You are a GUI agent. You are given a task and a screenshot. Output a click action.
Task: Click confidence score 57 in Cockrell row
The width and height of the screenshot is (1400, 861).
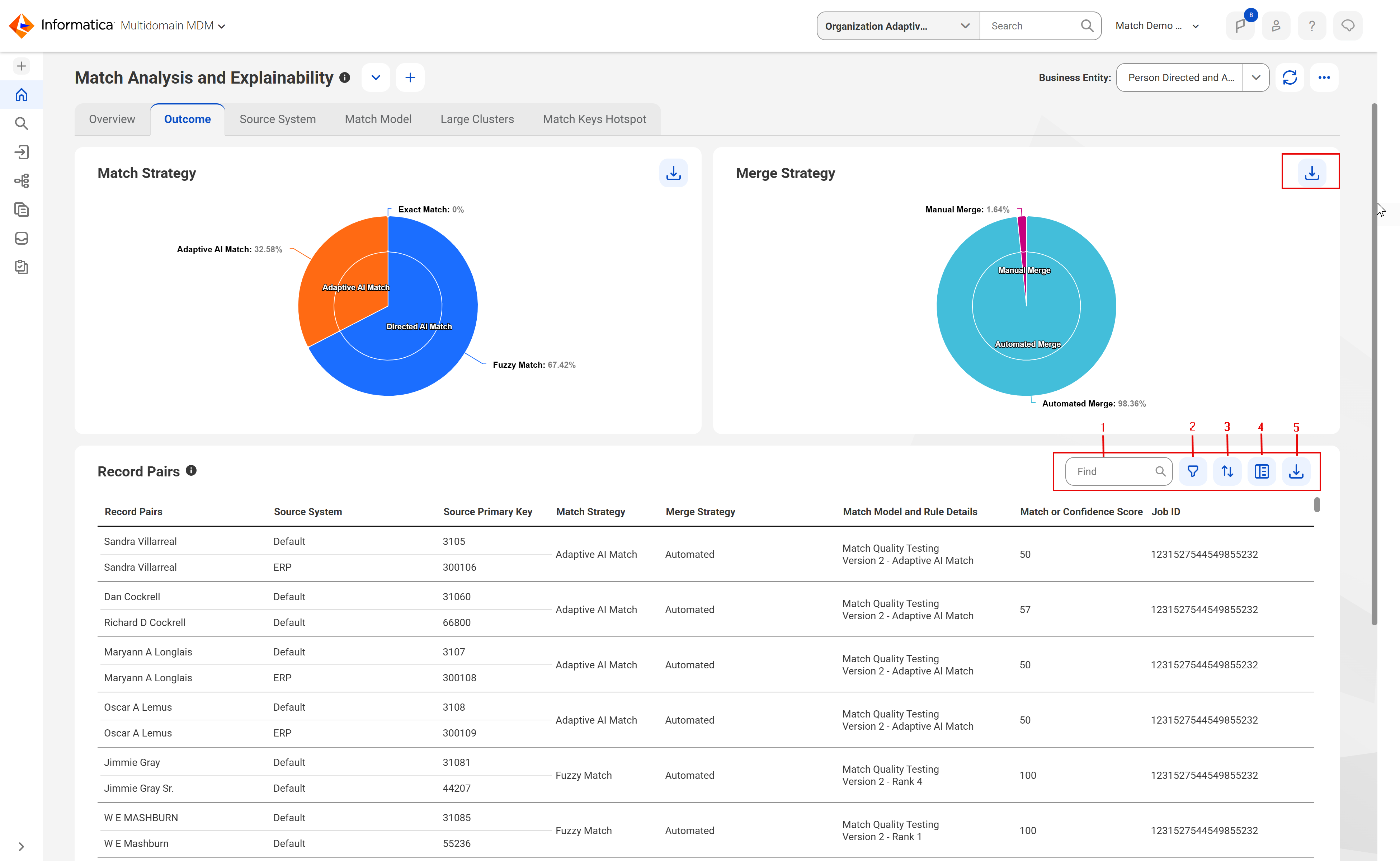pos(1025,609)
